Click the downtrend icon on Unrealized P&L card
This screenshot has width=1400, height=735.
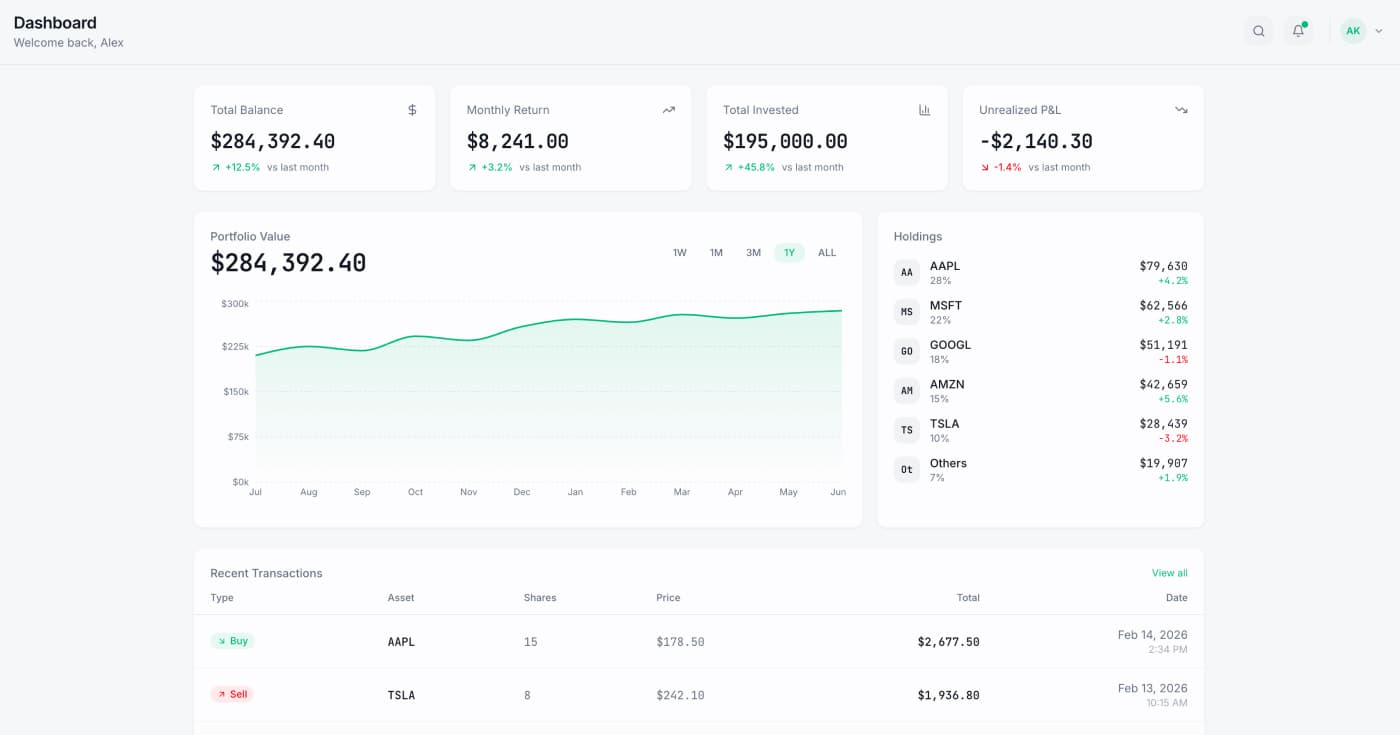pyautogui.click(x=1181, y=110)
